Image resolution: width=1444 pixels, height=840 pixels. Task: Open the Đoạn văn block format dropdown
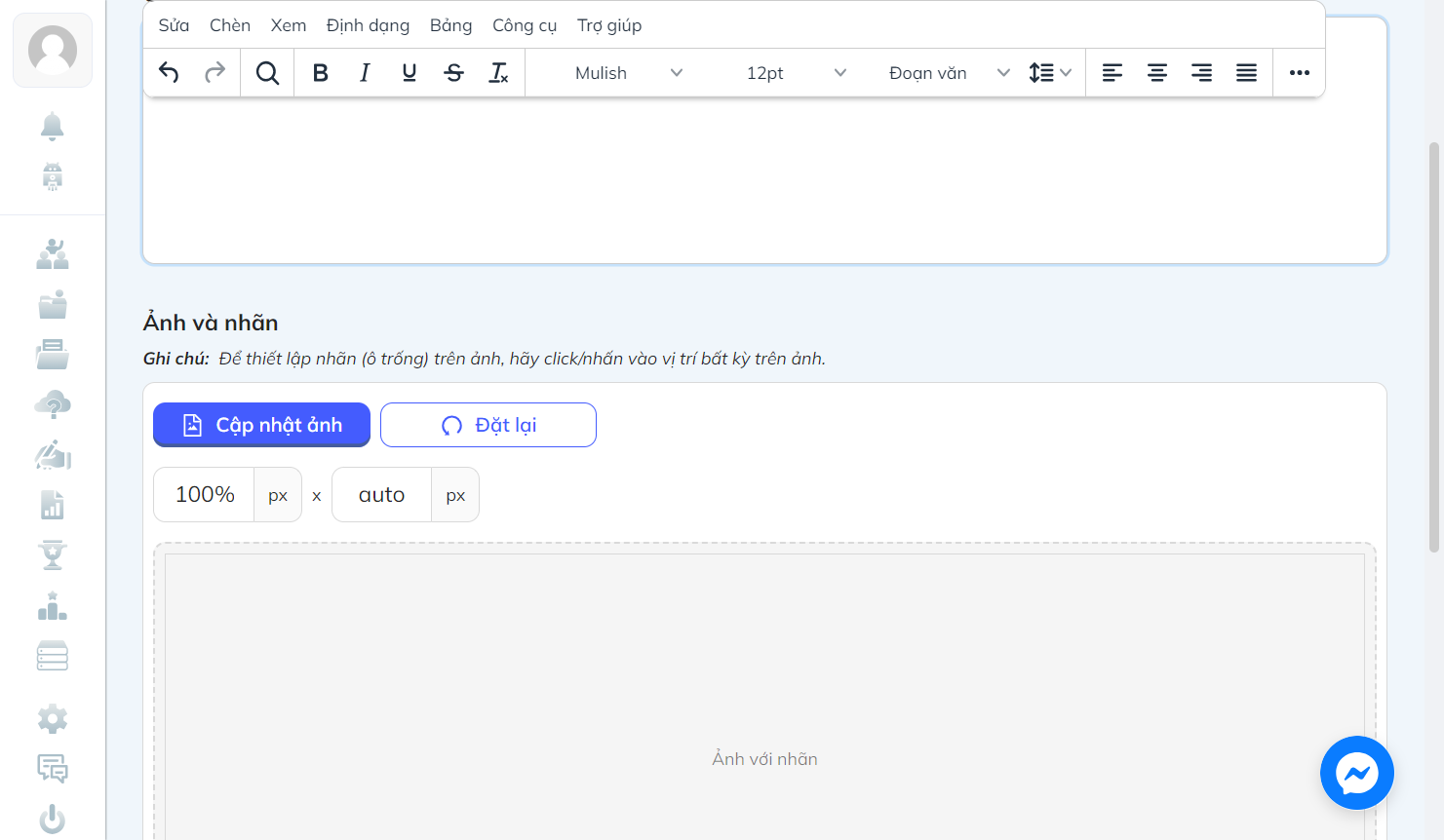point(949,73)
